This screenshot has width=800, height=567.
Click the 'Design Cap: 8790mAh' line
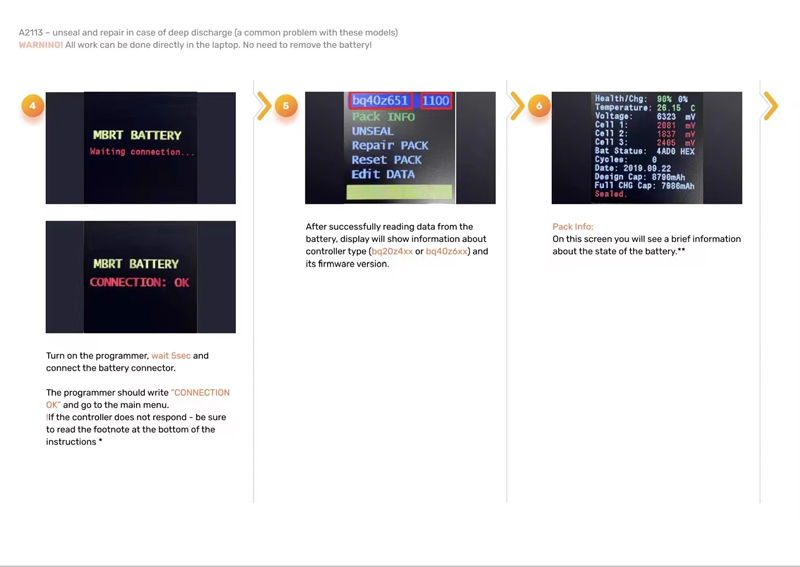pyautogui.click(x=640, y=177)
